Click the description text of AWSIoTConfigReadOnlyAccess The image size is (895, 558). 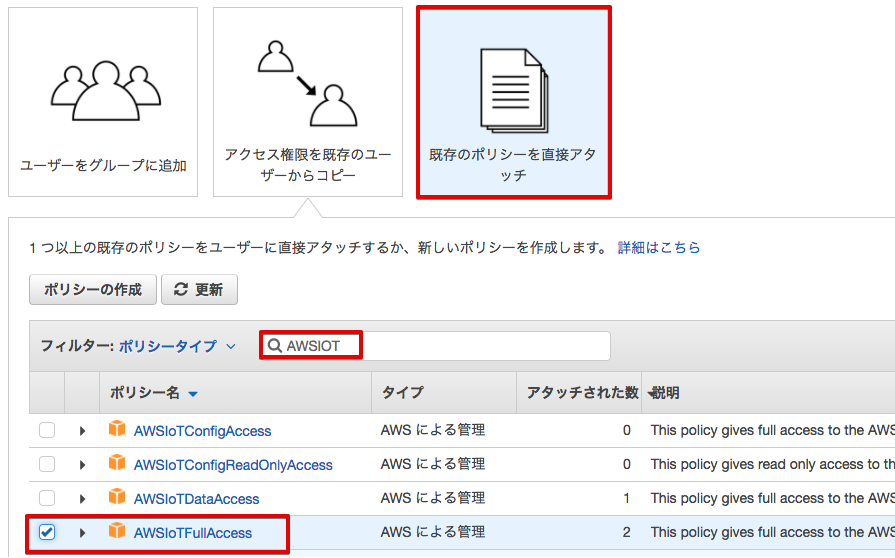[773, 464]
